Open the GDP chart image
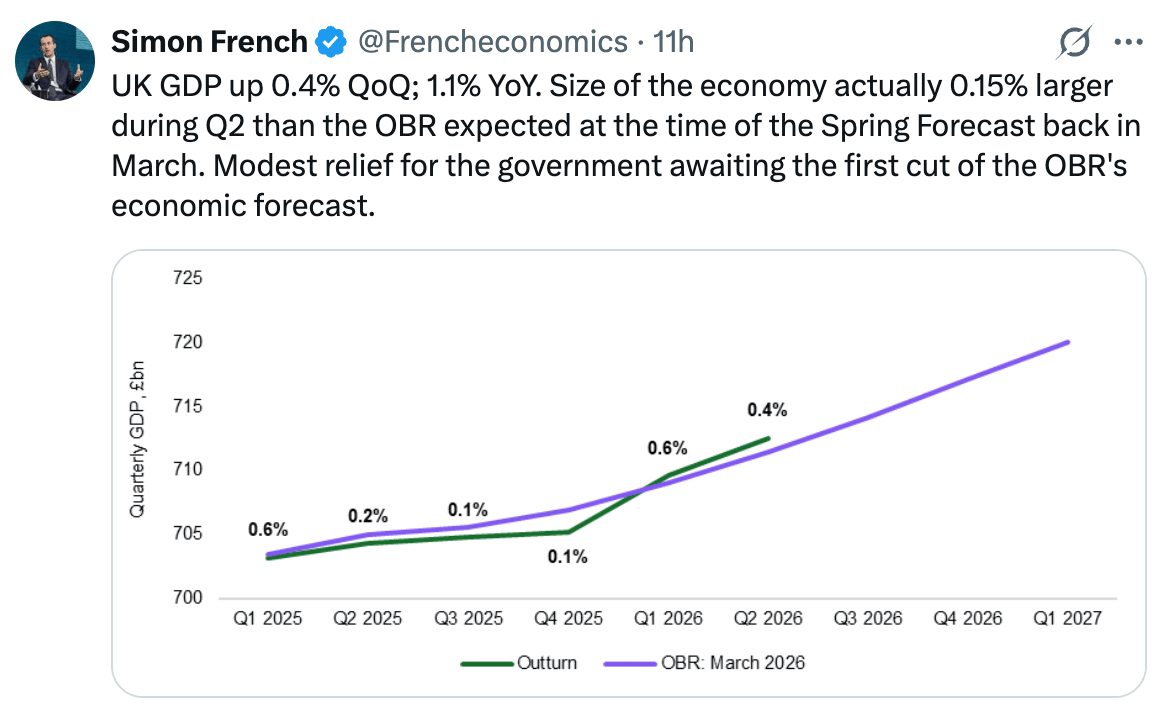This screenshot has height=708, width=1170. click(x=628, y=474)
